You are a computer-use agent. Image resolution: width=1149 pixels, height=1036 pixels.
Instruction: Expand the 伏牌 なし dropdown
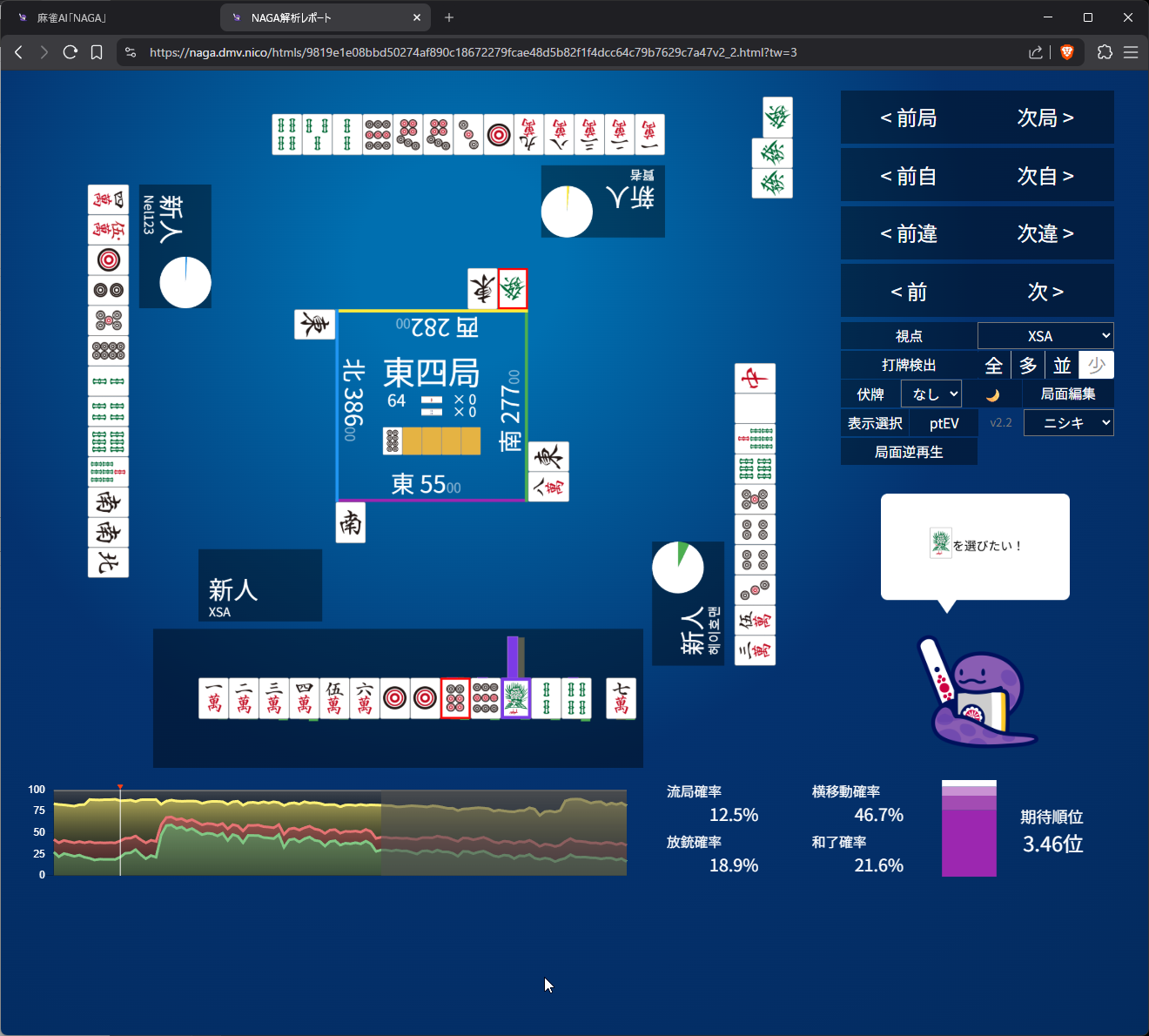[931, 394]
